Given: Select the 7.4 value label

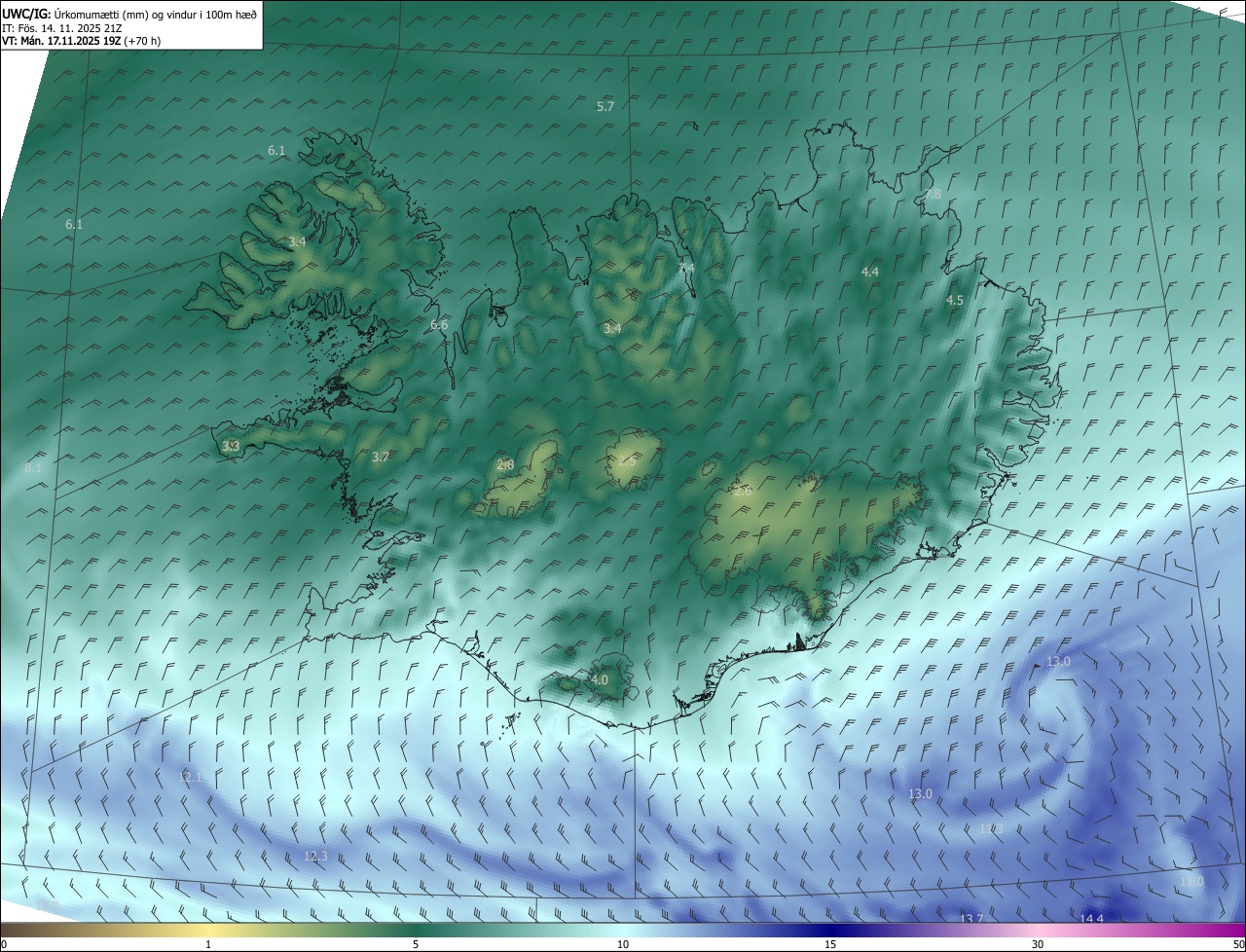Looking at the screenshot, I should [686, 268].
